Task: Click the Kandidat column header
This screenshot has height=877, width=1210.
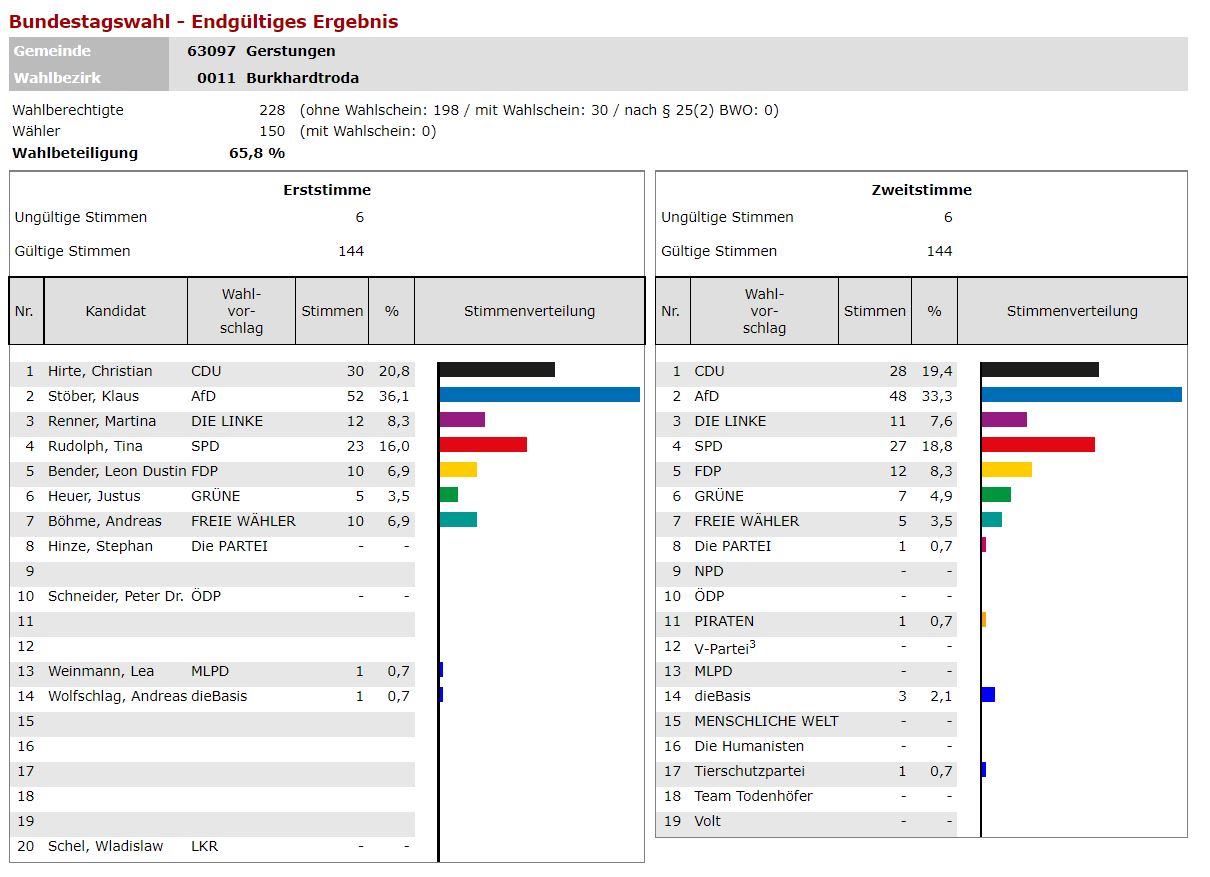Action: coord(115,311)
